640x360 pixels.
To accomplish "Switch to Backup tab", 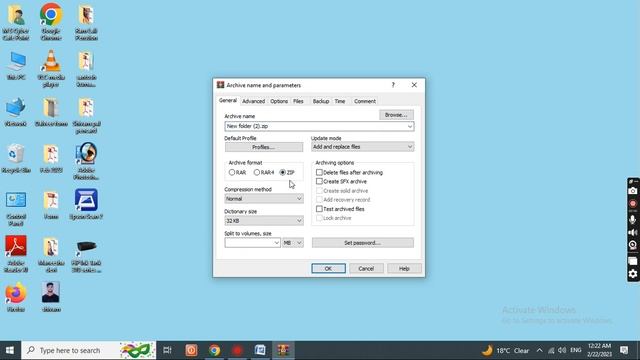I will [x=321, y=101].
